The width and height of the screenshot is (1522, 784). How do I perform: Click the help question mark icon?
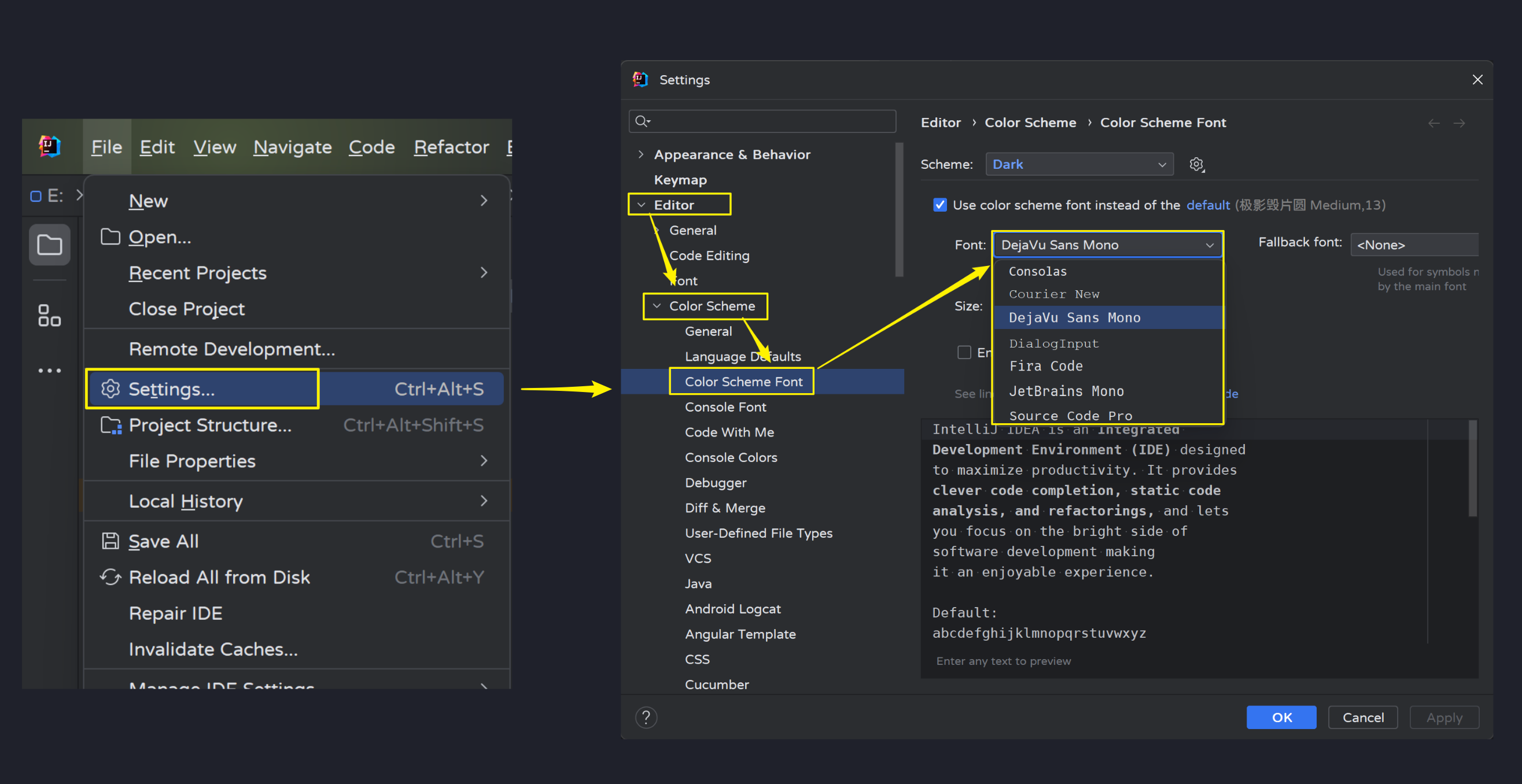point(646,718)
